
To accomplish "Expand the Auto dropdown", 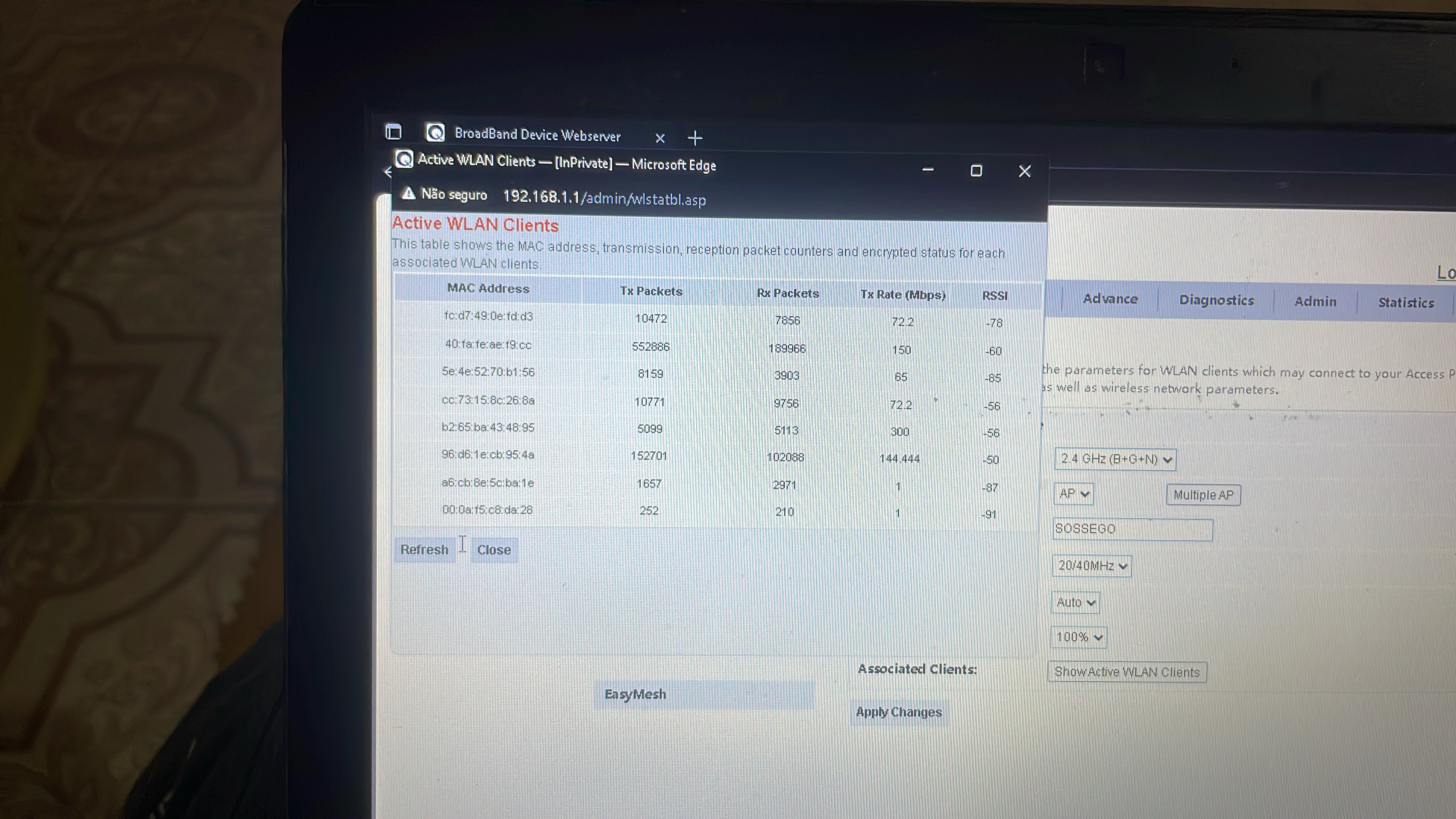I will point(1075,602).
